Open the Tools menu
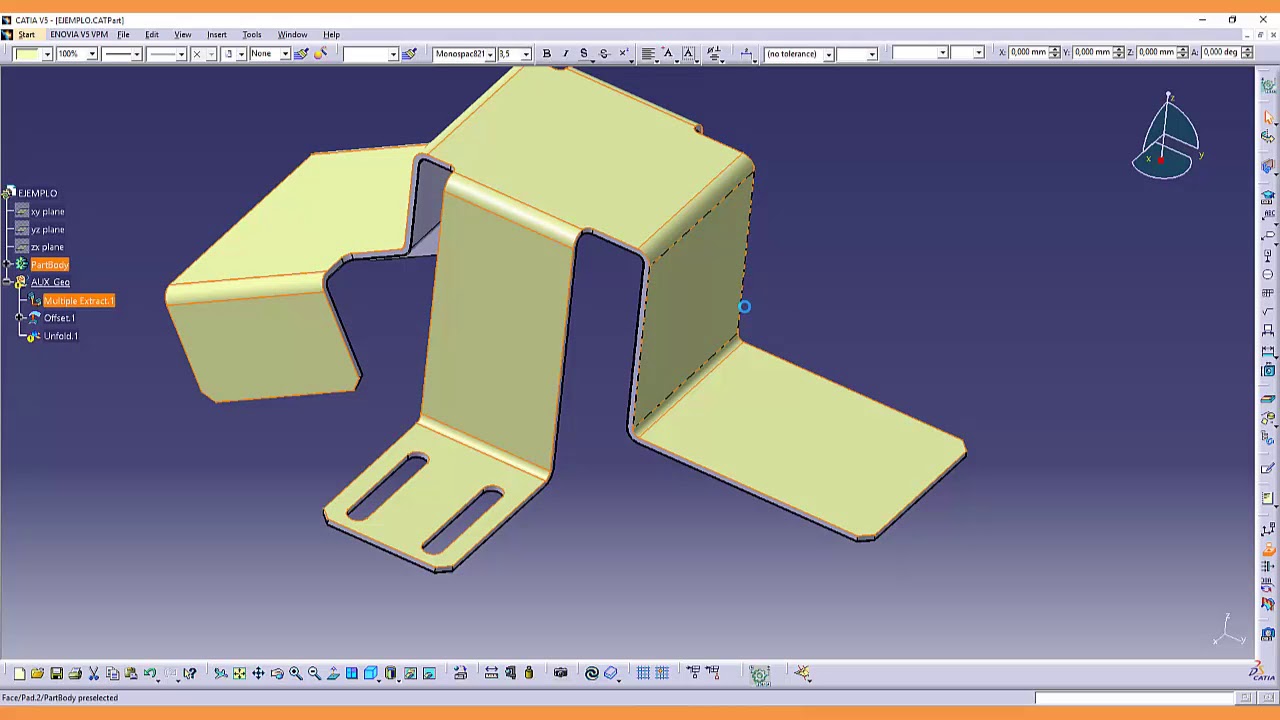Screen dimensions: 1280x720 [252, 35]
